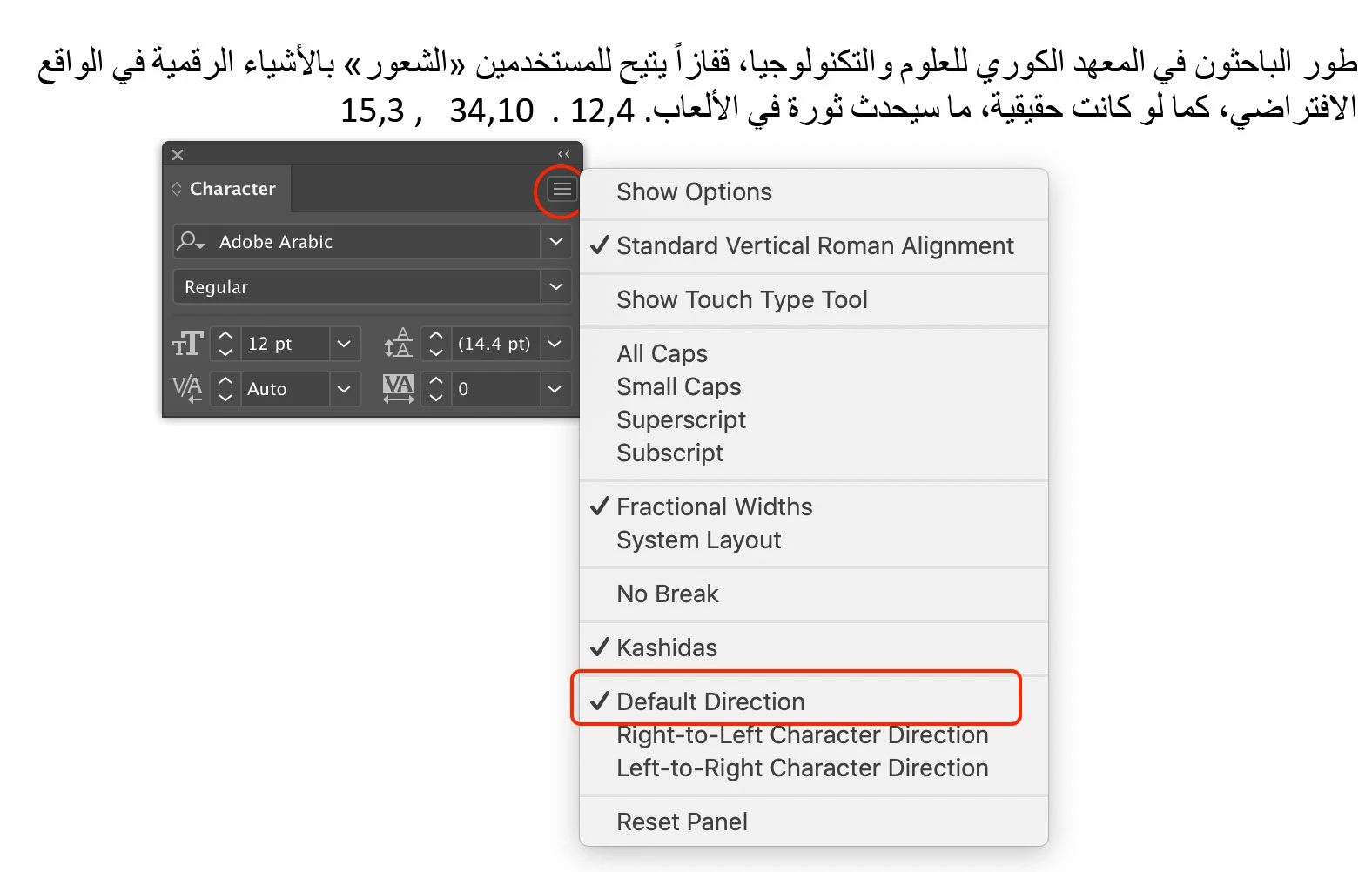Click the Regular font style field
The width and height of the screenshot is (1372, 872).
357,286
